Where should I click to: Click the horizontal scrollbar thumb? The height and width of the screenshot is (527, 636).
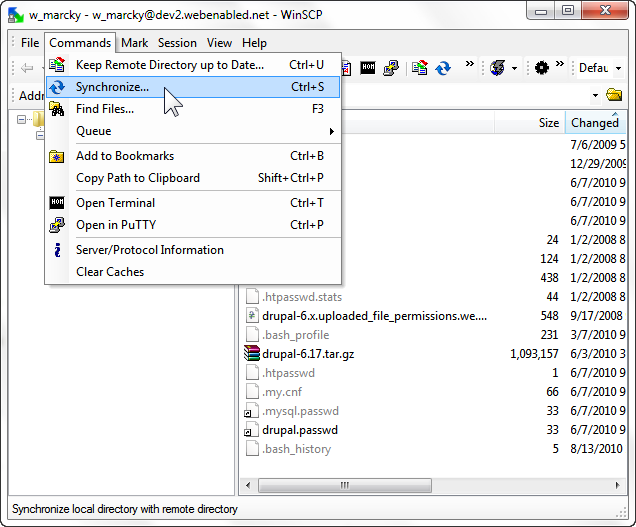pyautogui.click(x=345, y=485)
